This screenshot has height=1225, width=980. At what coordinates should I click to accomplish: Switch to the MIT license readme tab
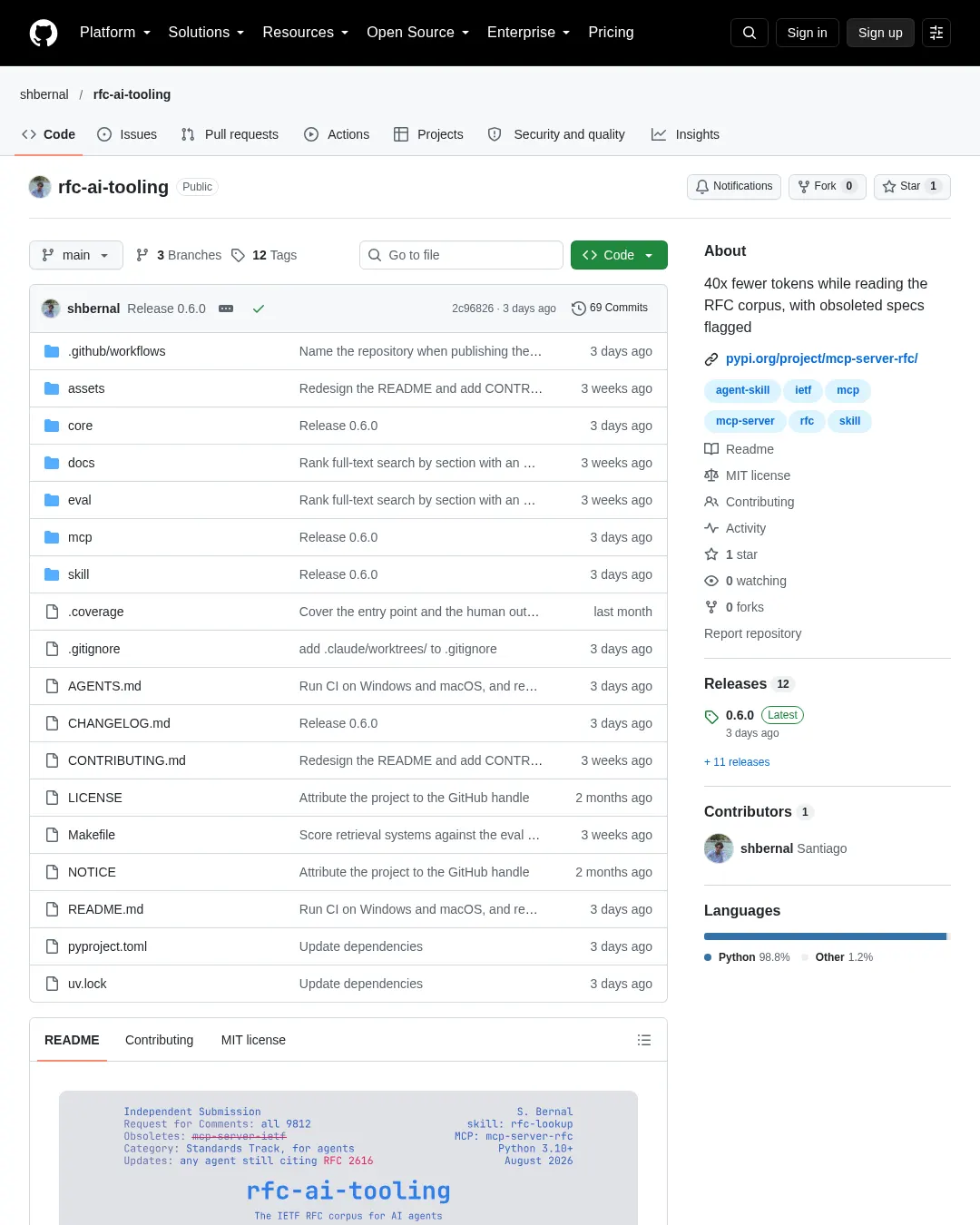click(253, 1040)
